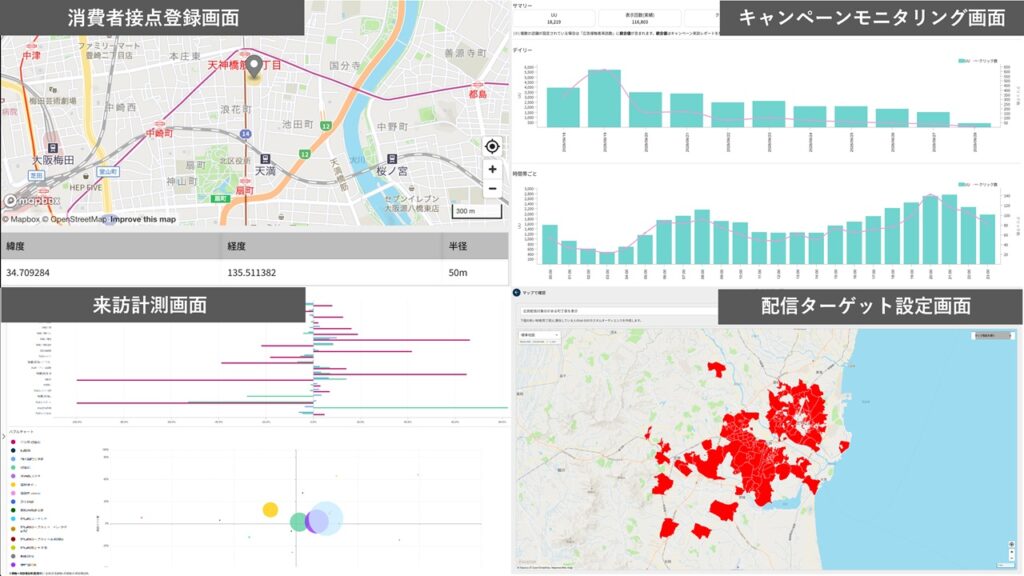This screenshot has width=1024, height=576.
Task: Click the 都島 subway station label
Action: 477,94
